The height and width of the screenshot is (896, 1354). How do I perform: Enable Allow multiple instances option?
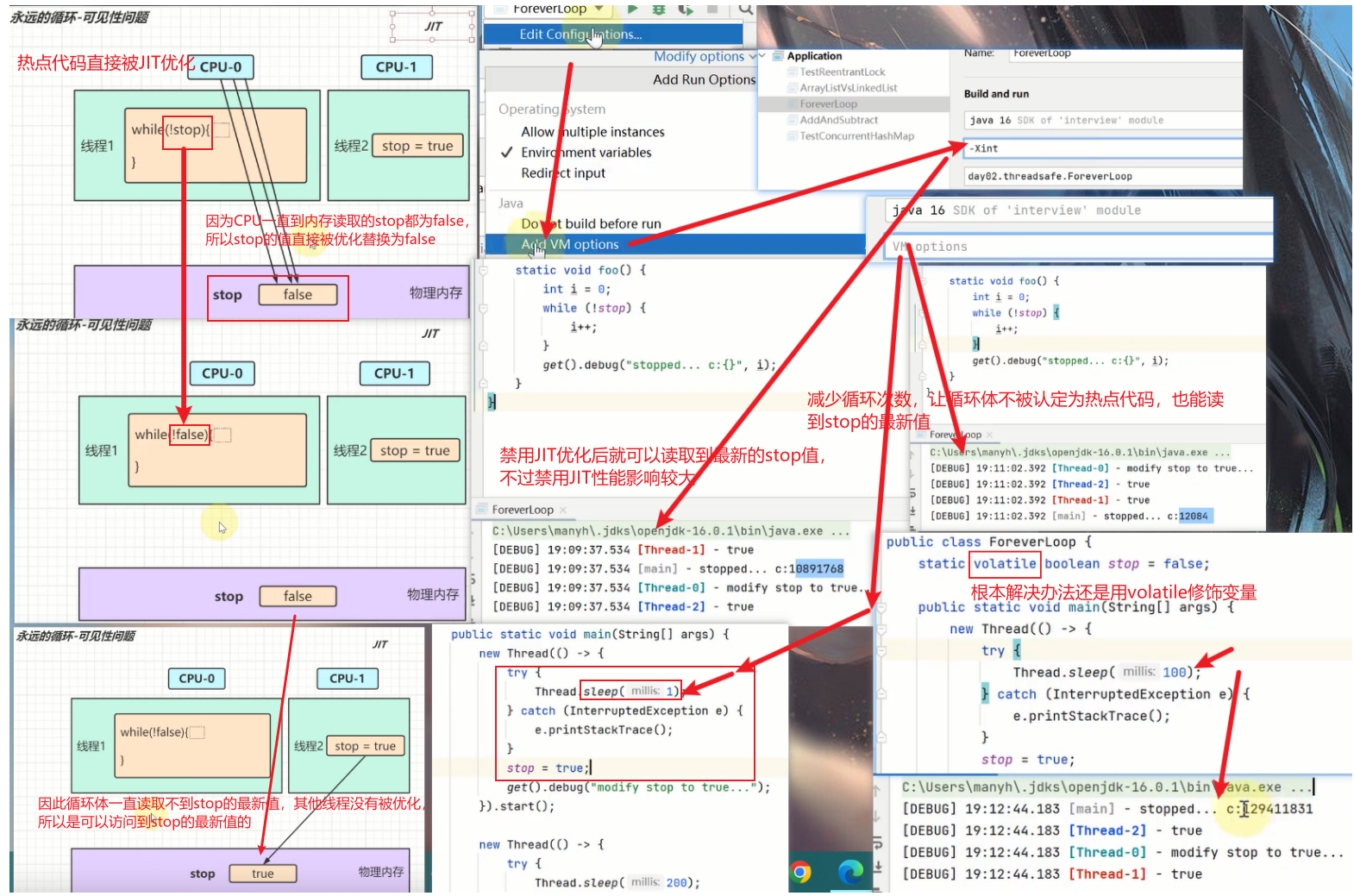pyautogui.click(x=592, y=132)
